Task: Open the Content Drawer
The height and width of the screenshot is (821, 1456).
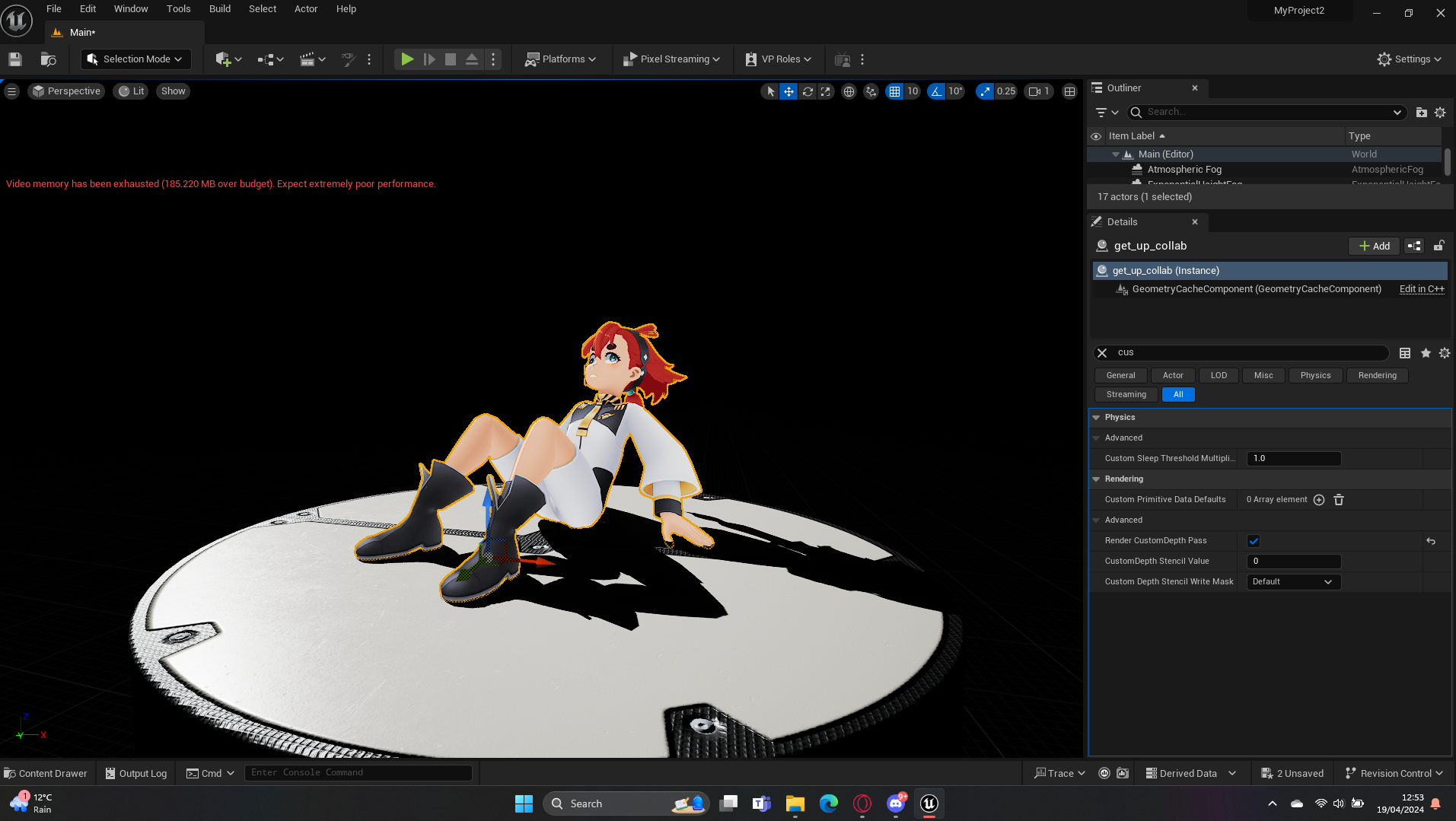Action: (x=46, y=773)
